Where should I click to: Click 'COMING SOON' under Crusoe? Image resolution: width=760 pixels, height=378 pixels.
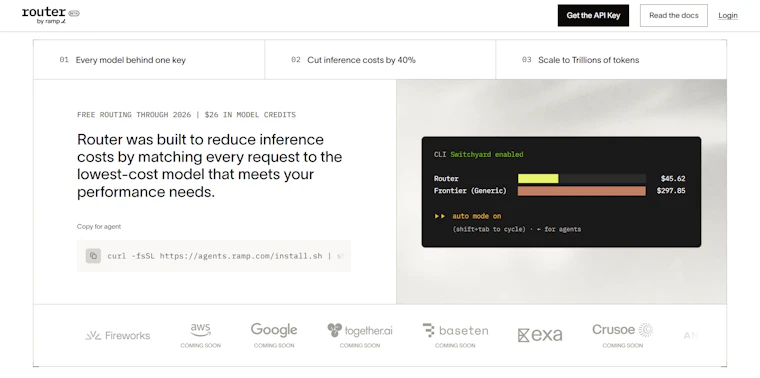[622, 346]
